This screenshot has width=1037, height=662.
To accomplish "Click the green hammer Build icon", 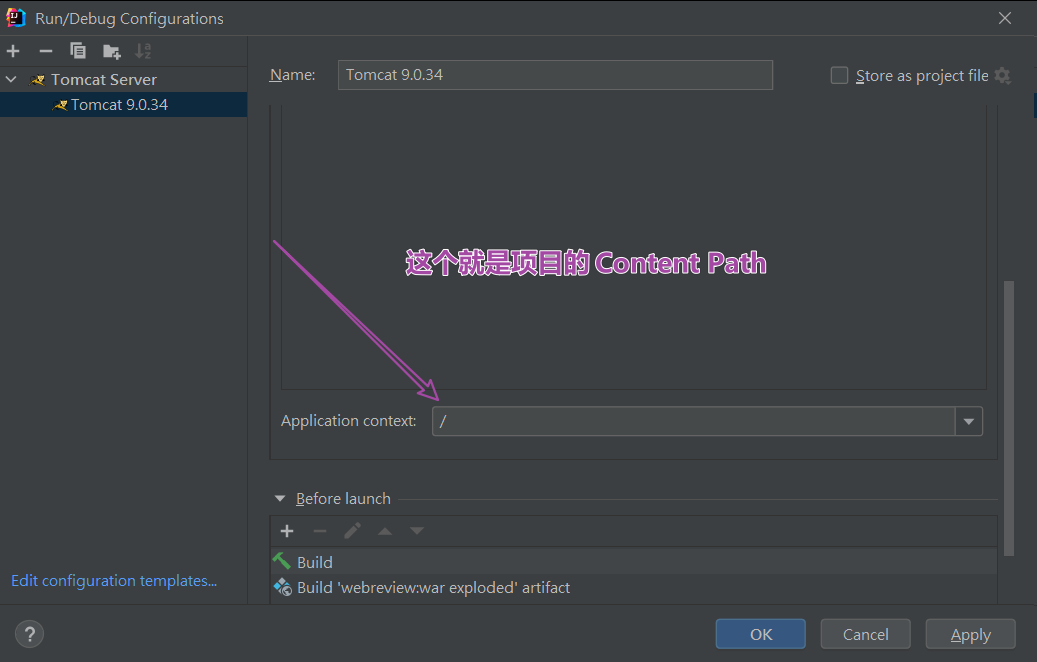I will (282, 561).
